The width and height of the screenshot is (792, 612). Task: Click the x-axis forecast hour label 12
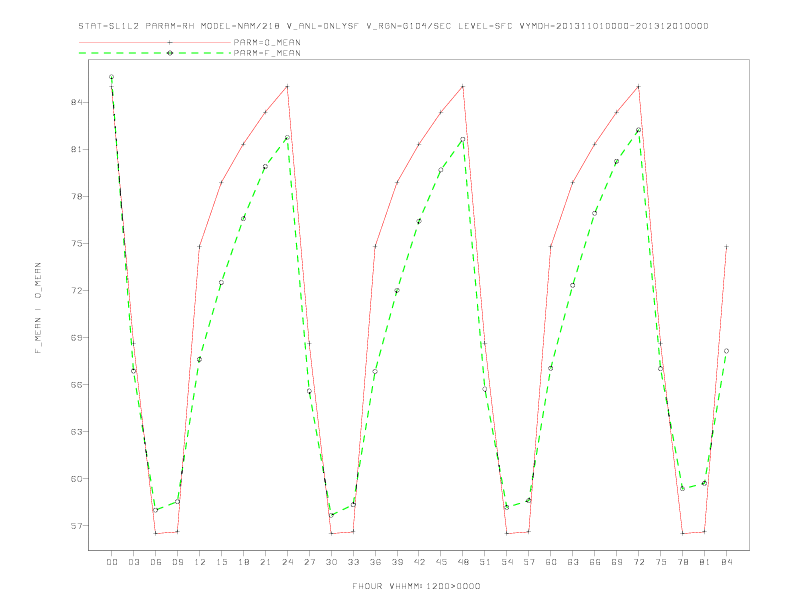coord(200,562)
